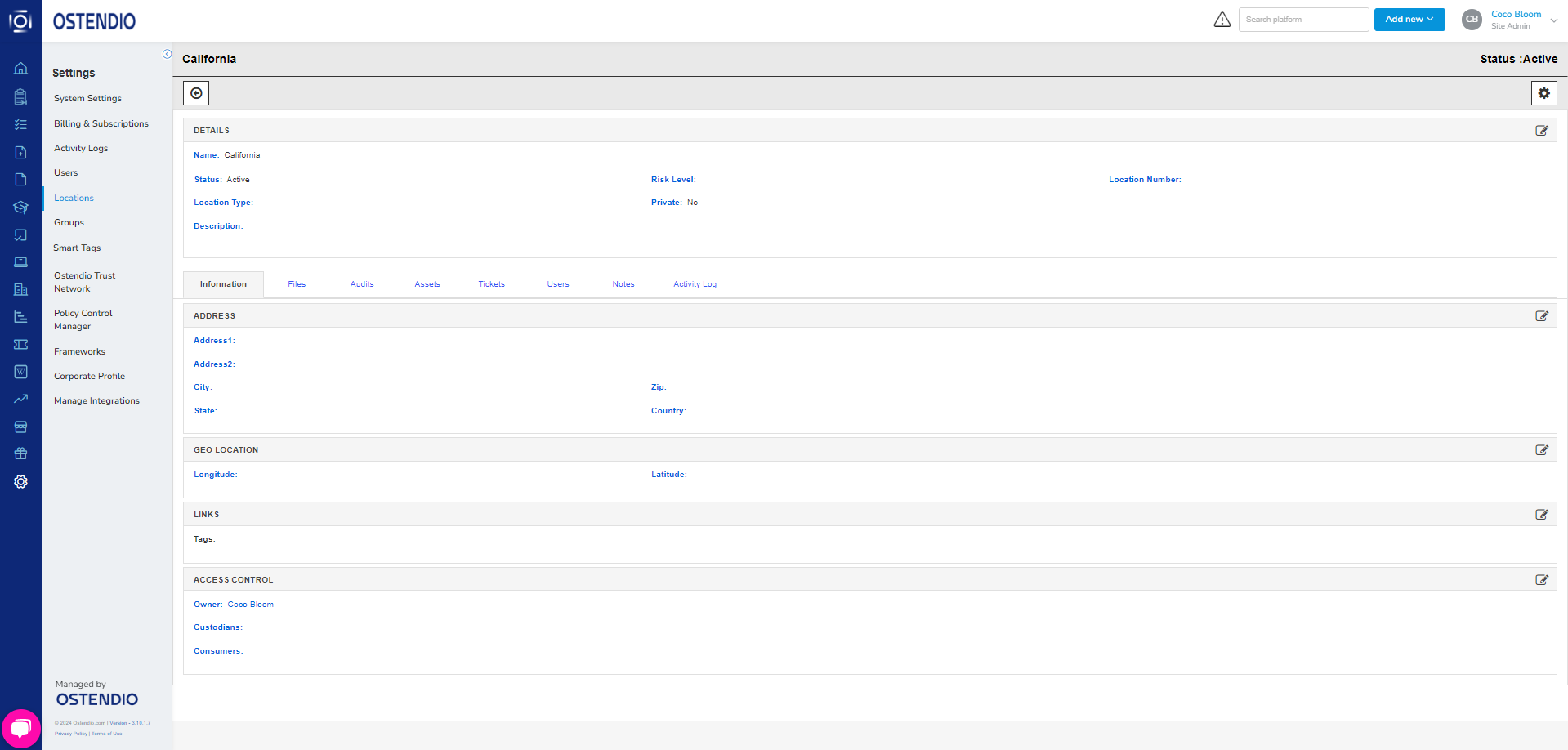Viewport: 1568px width, 750px height.
Task: Open the Home dashboard icon
Action: click(20, 69)
